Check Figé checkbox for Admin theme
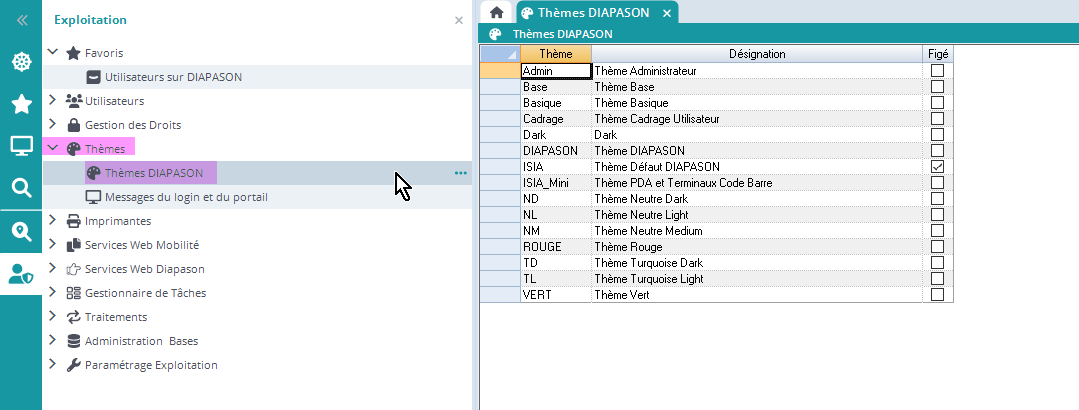The width and height of the screenshot is (1079, 410). pos(937,71)
